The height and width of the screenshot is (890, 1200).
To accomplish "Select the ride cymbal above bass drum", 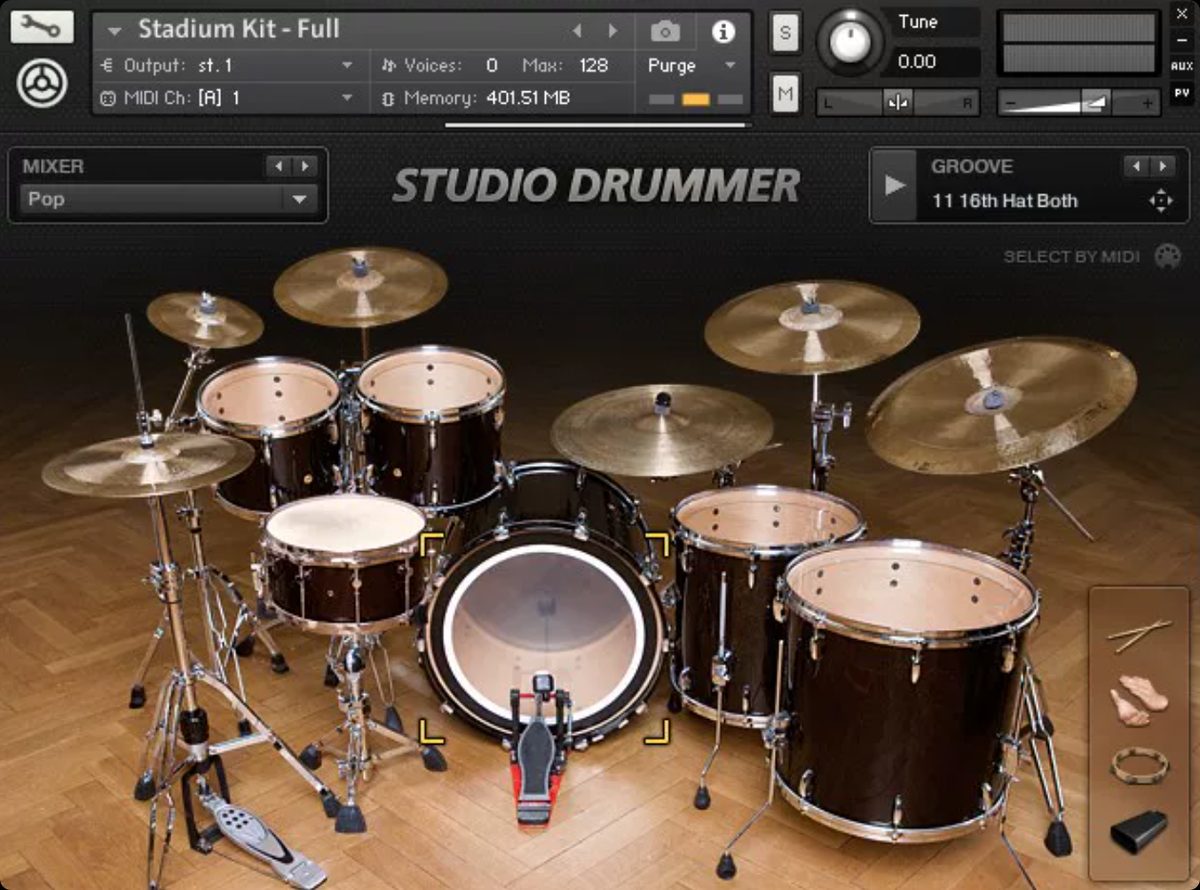I will tap(662, 430).
